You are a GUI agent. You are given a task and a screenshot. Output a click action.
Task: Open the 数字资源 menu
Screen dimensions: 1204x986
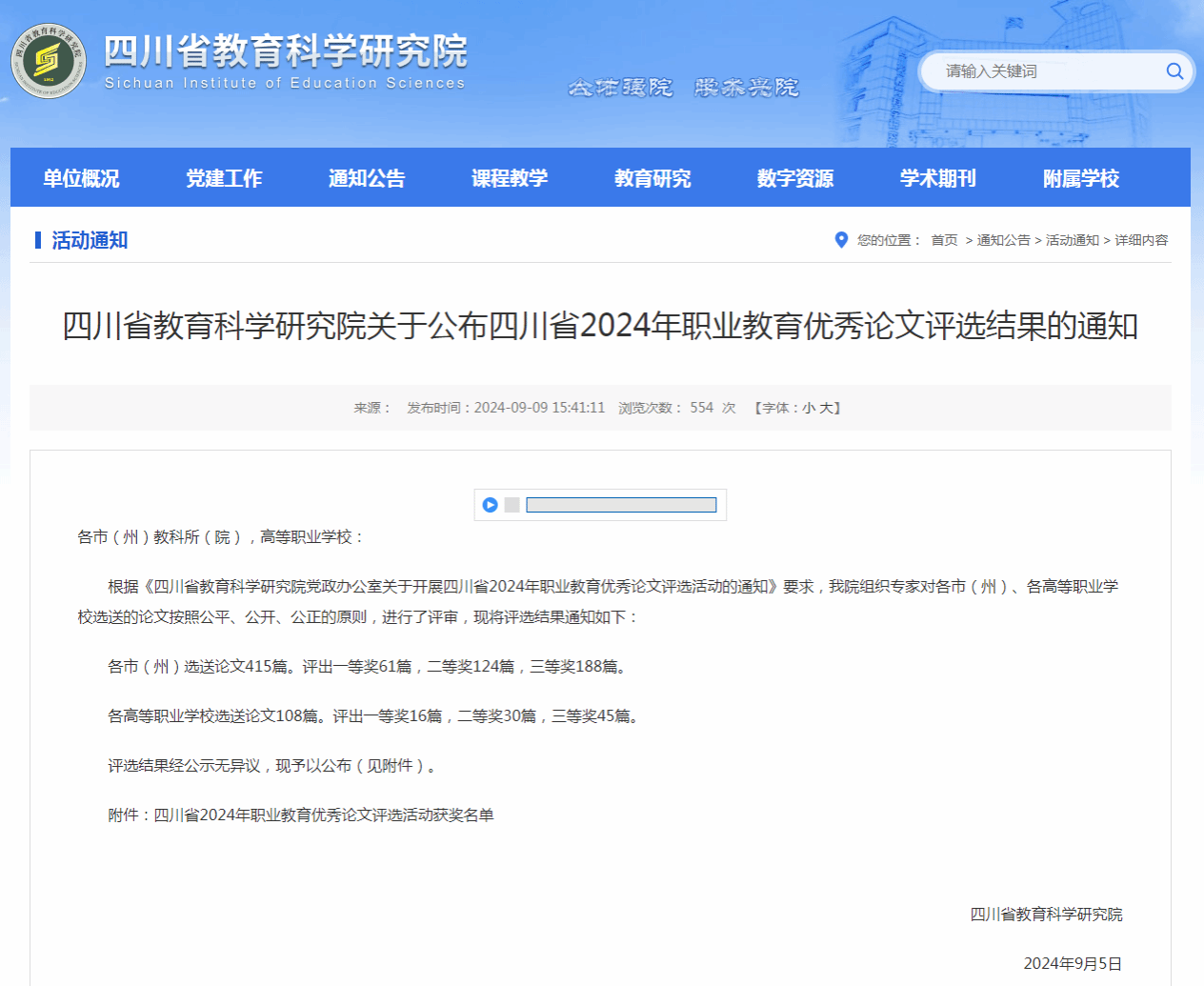(795, 178)
